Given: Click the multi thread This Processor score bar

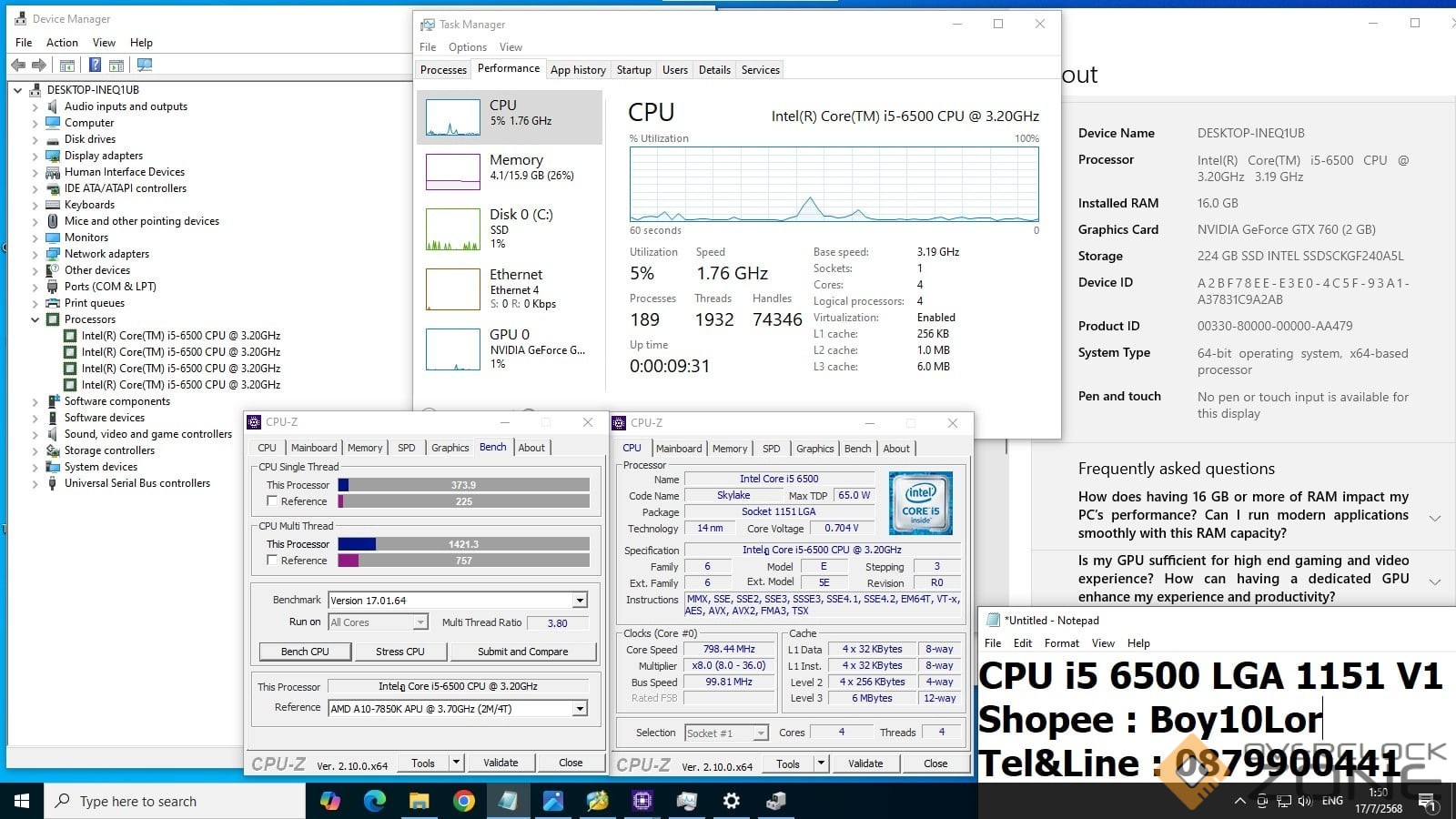Looking at the screenshot, I should click(x=464, y=544).
